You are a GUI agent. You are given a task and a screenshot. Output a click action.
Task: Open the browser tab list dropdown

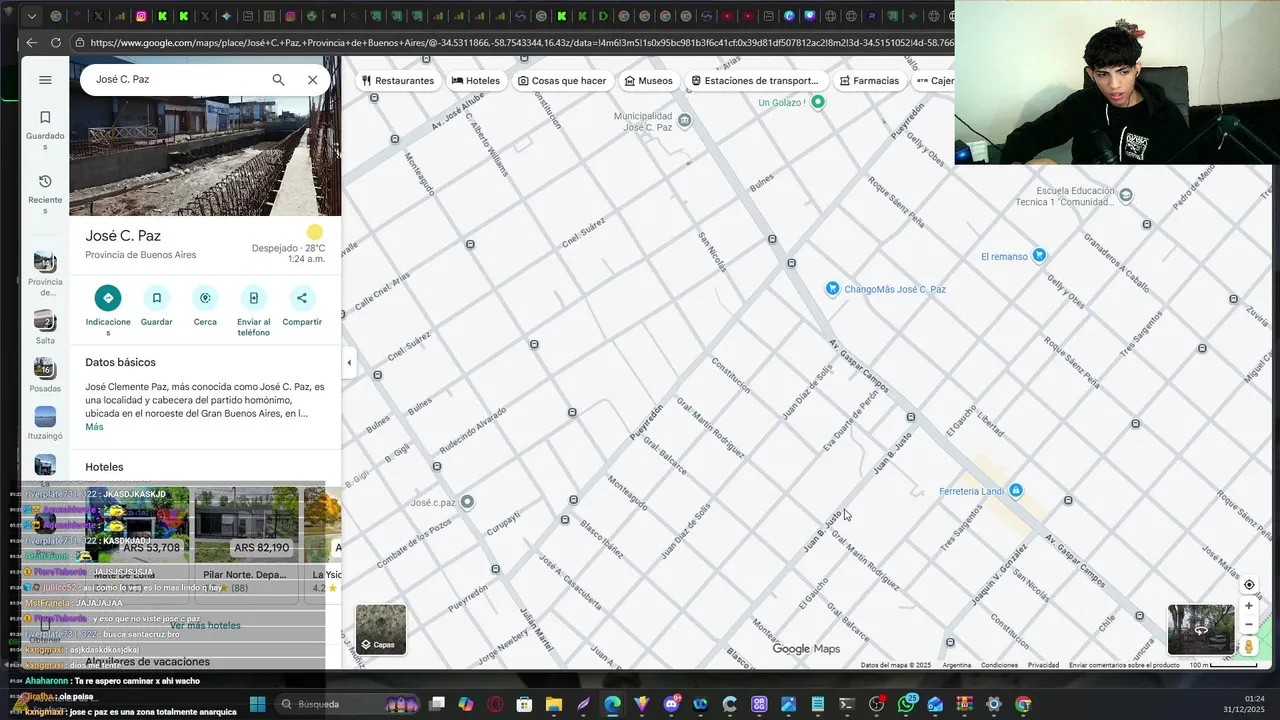point(32,16)
